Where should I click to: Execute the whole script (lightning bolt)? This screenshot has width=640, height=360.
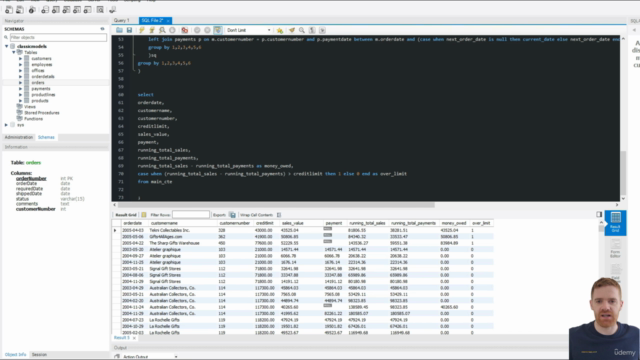142,30
